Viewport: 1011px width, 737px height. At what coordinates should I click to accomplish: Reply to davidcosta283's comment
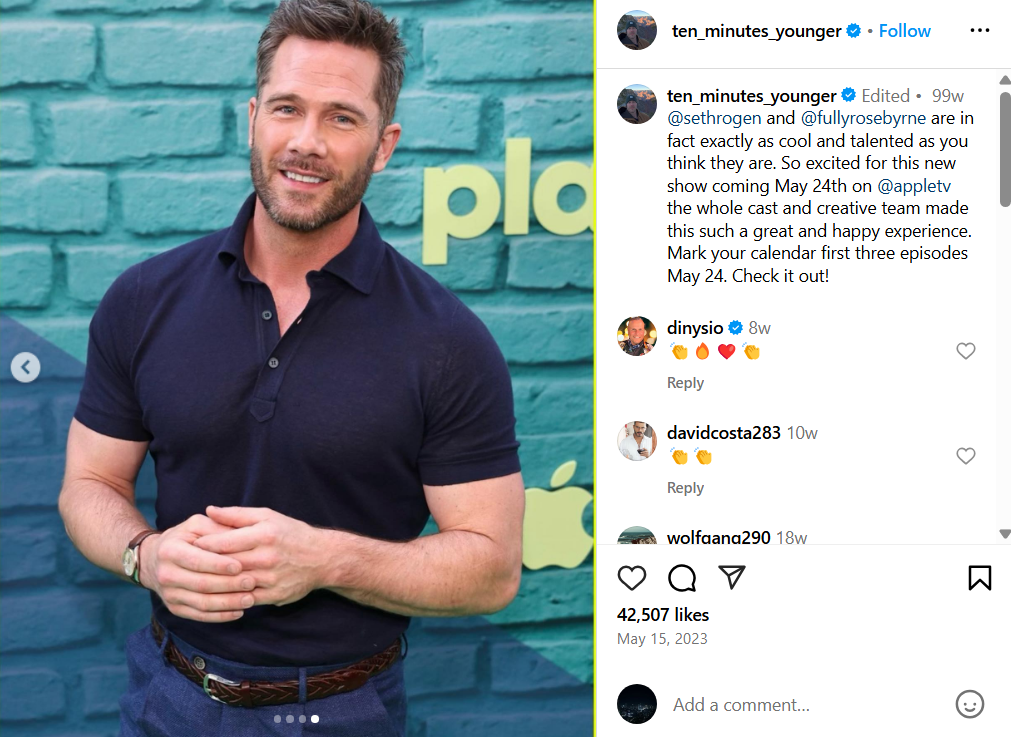pyautogui.click(x=685, y=488)
